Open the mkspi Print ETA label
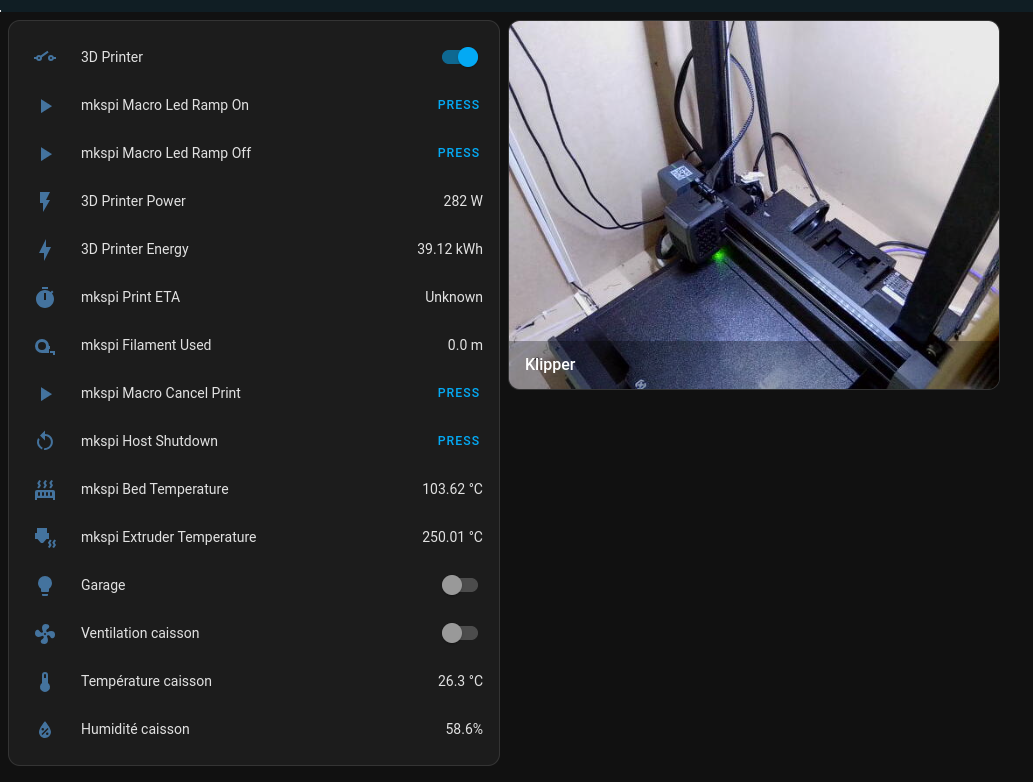Screen dimensions: 1033x782 pos(130,297)
